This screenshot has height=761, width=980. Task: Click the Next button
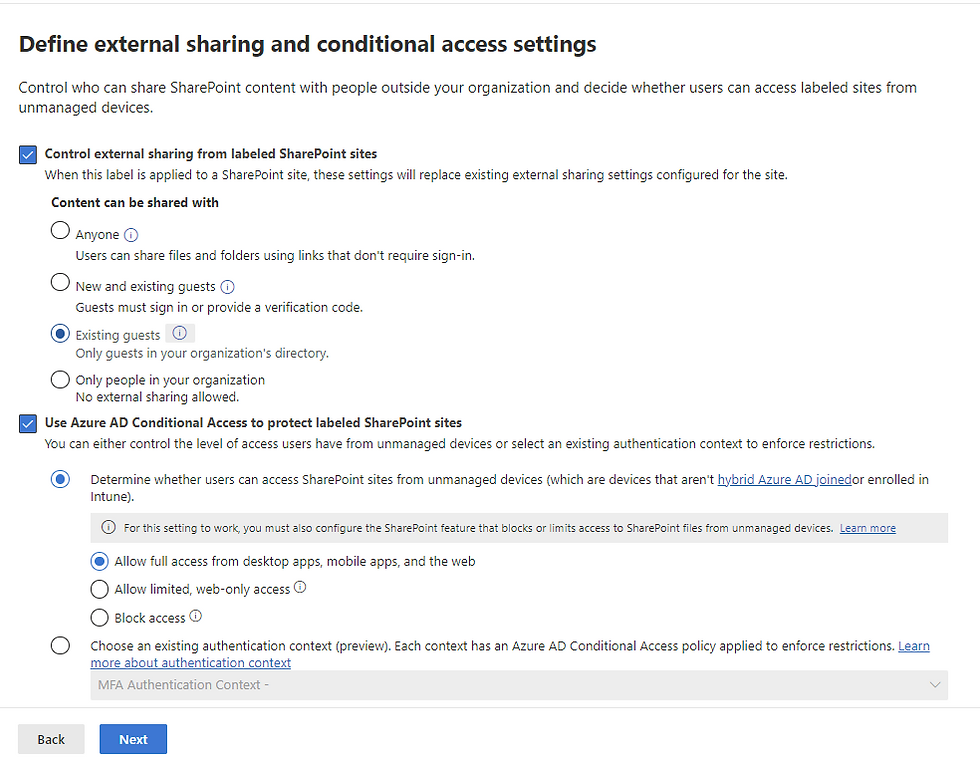click(x=133, y=739)
